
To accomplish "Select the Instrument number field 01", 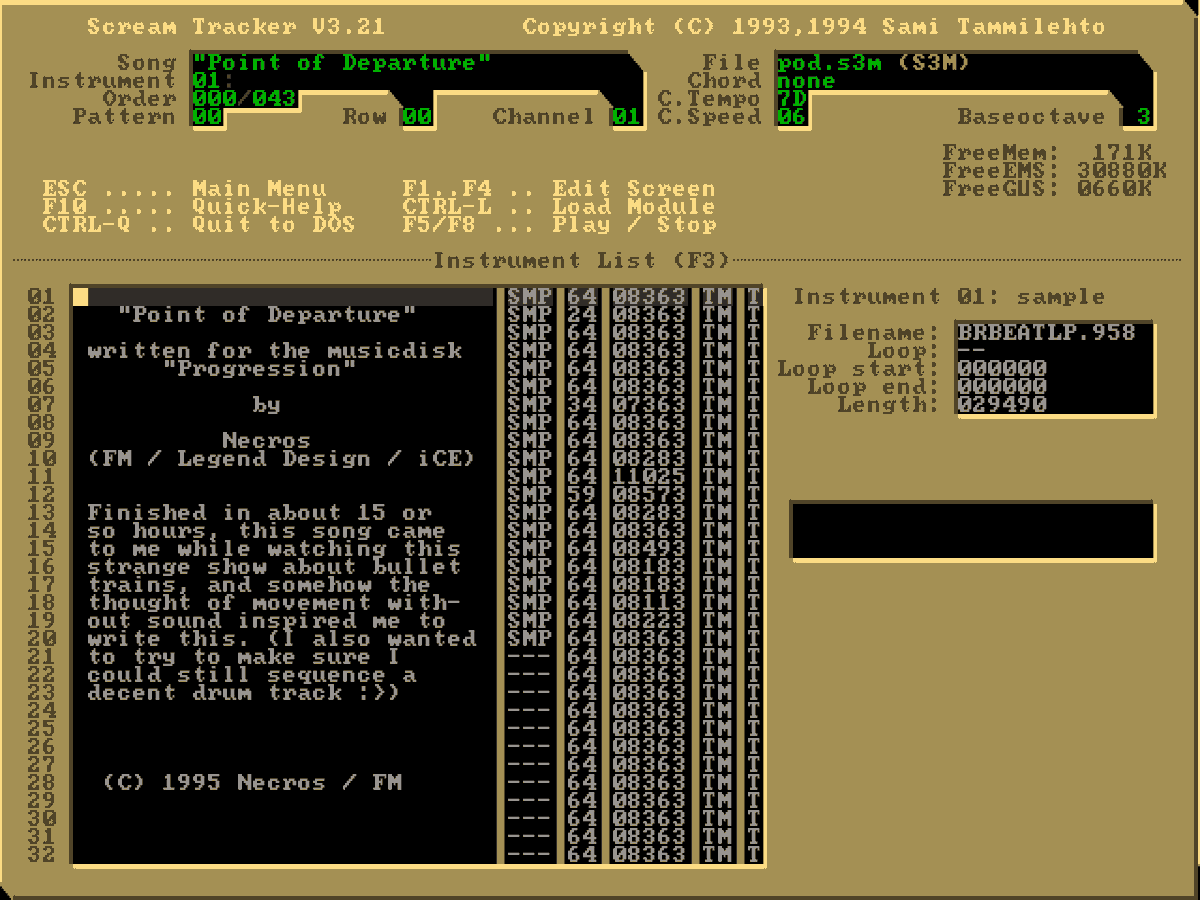I will pyautogui.click(x=206, y=81).
